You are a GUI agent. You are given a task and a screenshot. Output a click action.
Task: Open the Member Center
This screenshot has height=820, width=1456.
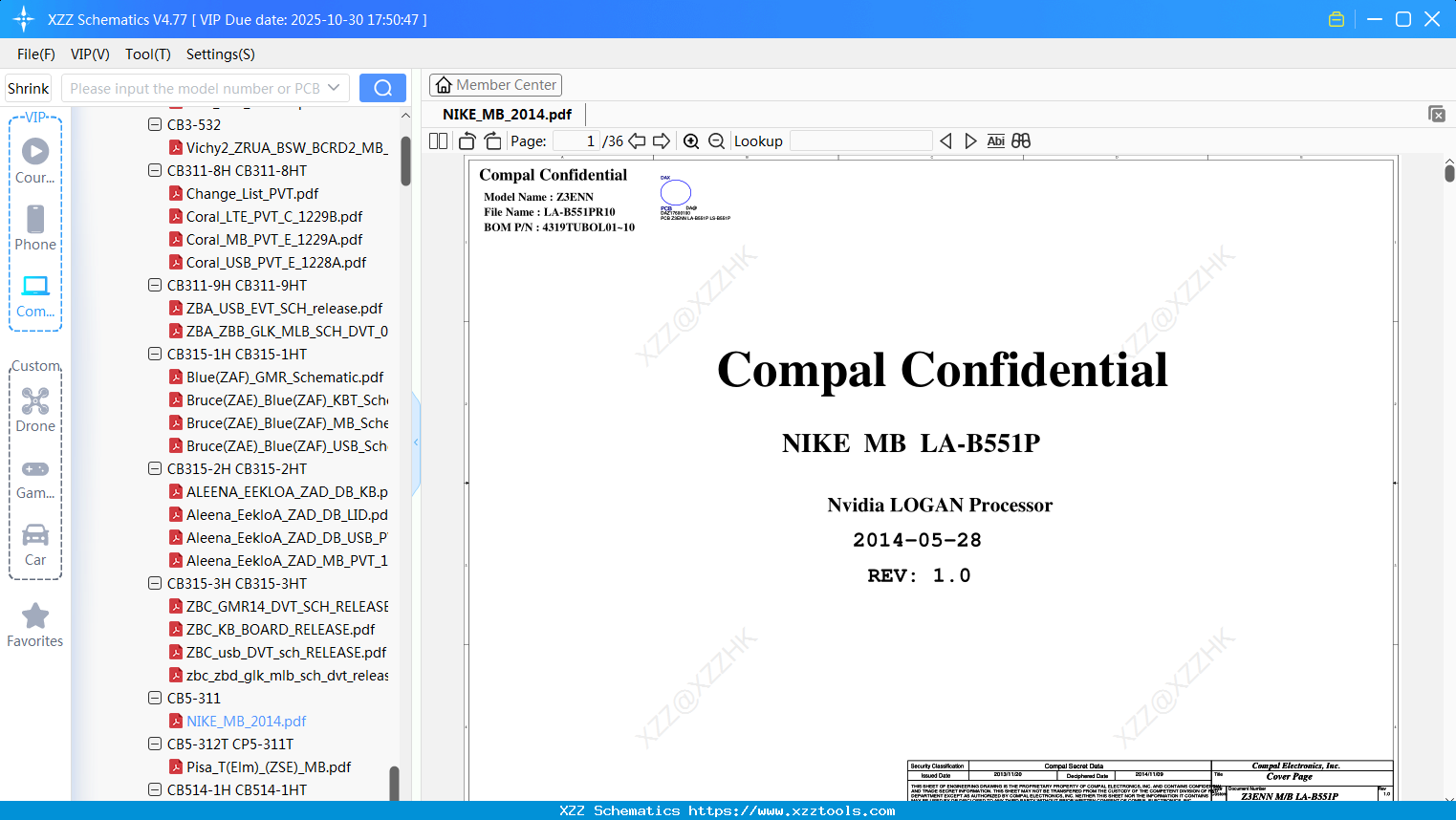coord(496,85)
